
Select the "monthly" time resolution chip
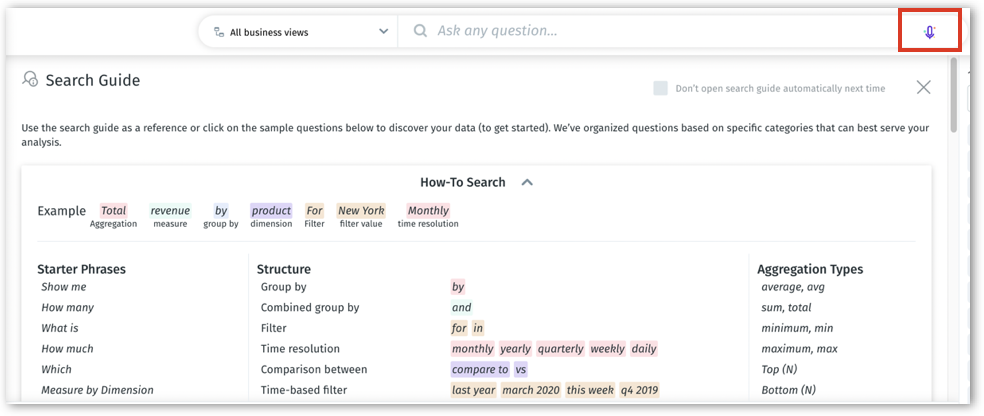(x=472, y=349)
